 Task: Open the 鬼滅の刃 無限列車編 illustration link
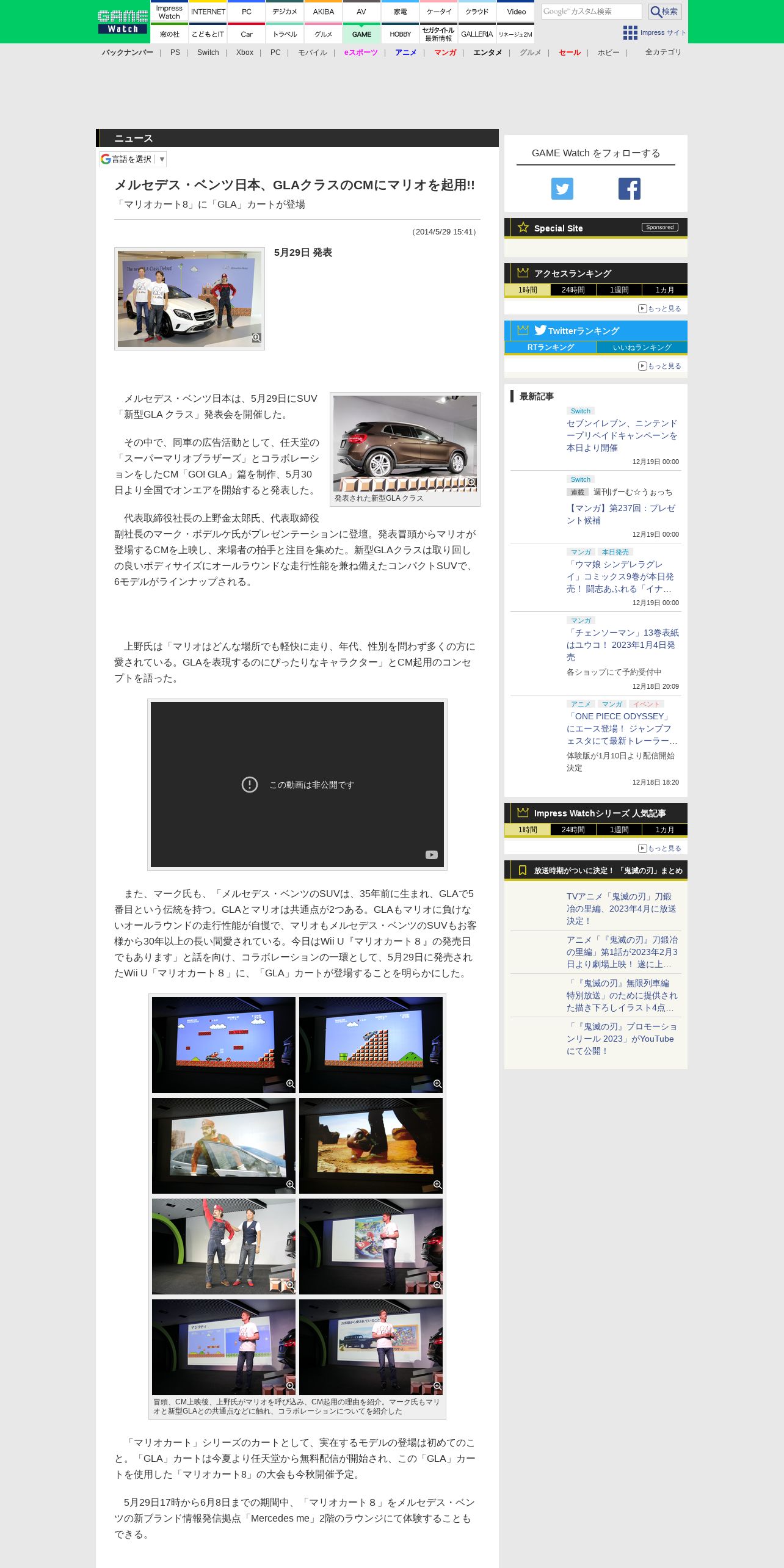622,995
